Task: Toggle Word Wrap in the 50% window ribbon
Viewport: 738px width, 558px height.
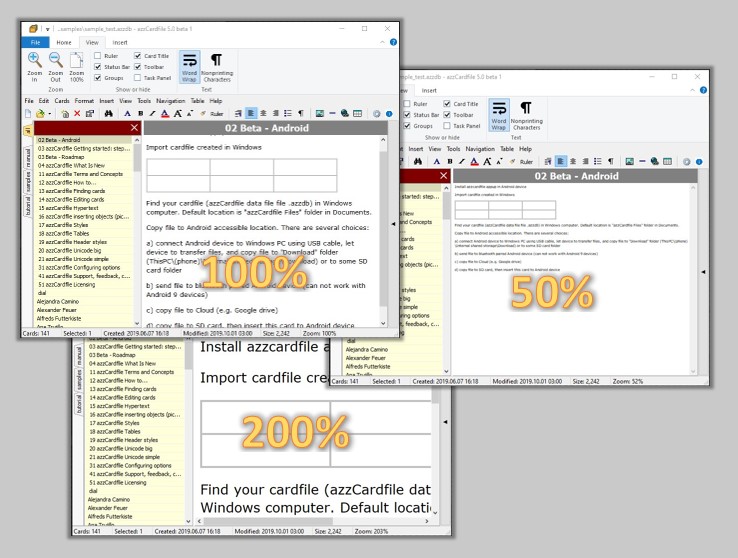Action: (x=498, y=115)
